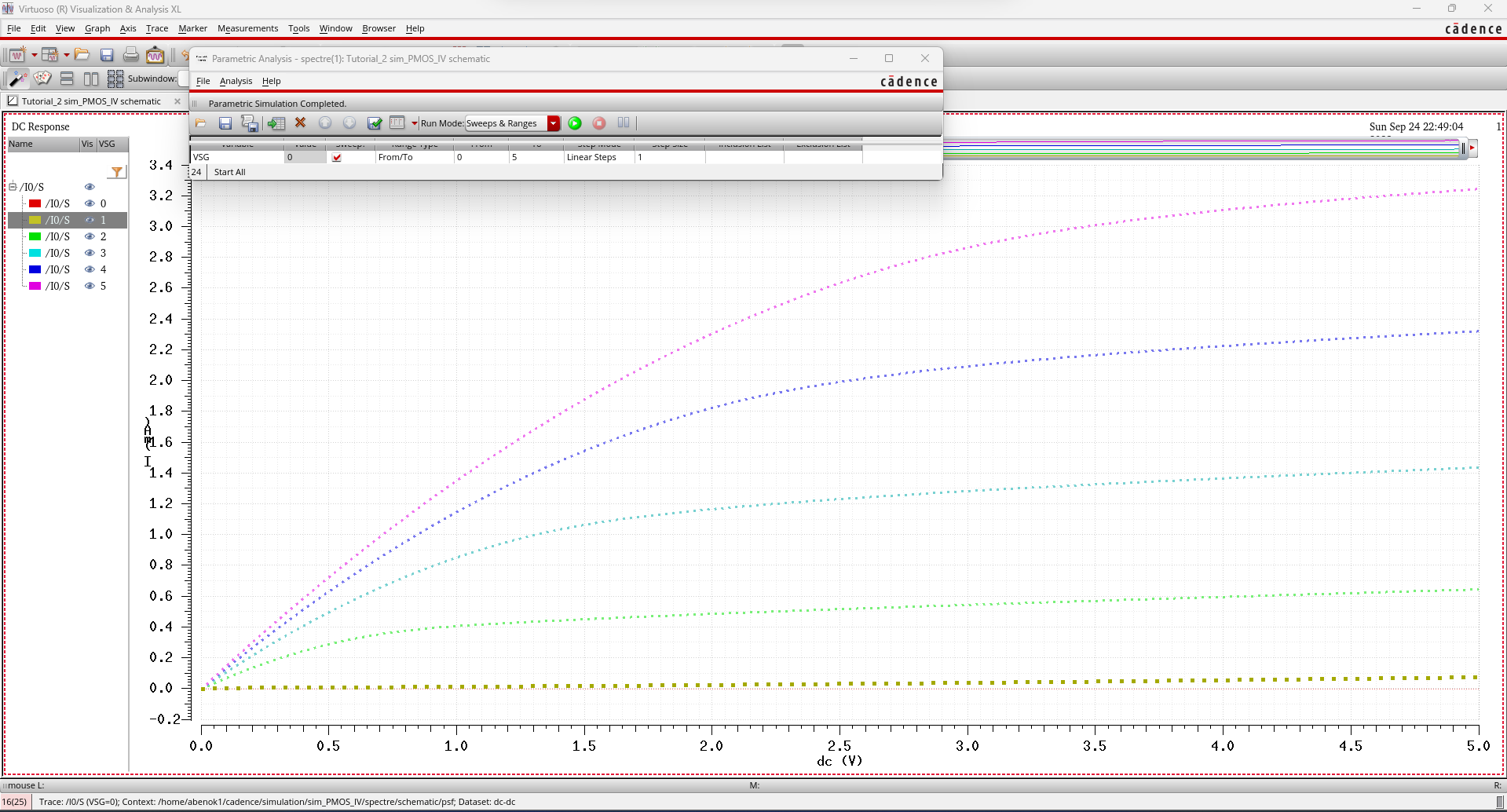This screenshot has height=812, width=1507.
Task: Click the move up arrow icon
Action: (x=325, y=123)
